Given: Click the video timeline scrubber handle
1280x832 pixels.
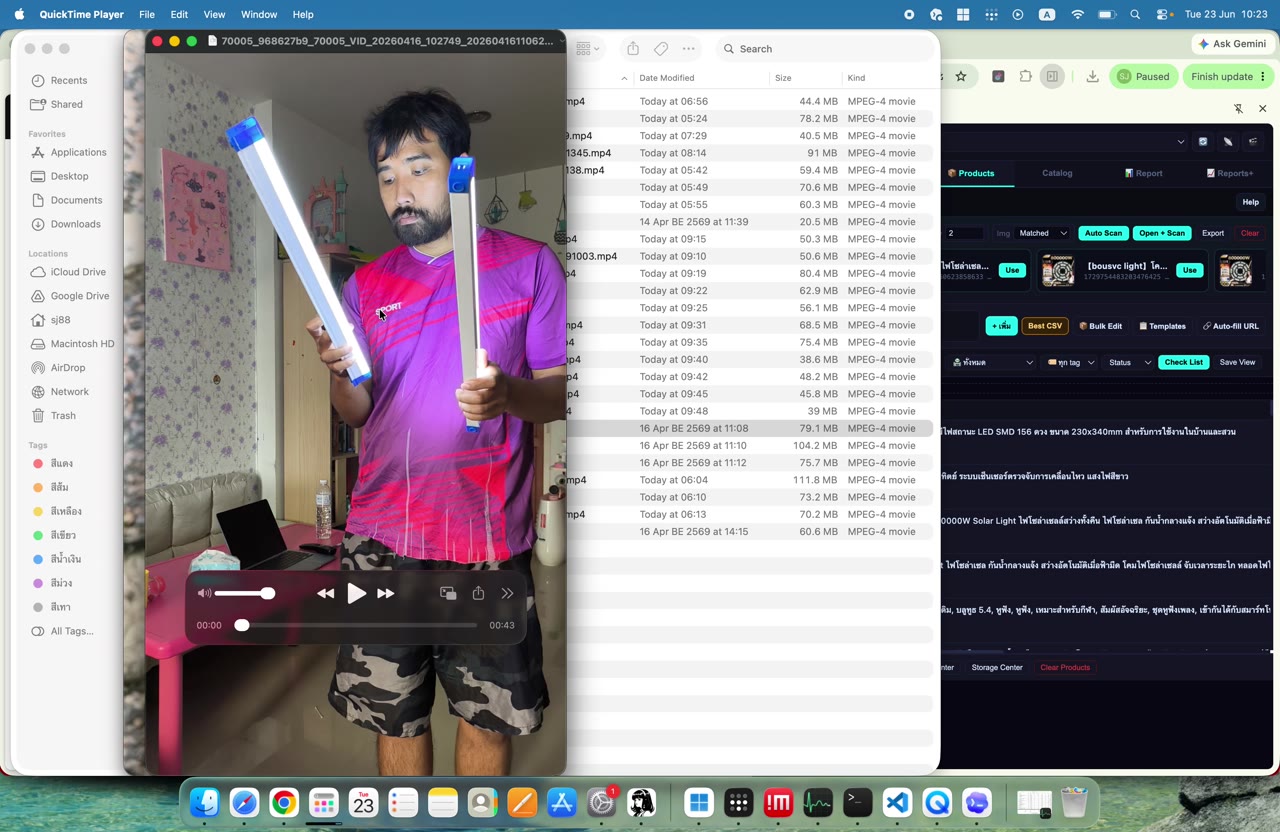Looking at the screenshot, I should point(241,625).
